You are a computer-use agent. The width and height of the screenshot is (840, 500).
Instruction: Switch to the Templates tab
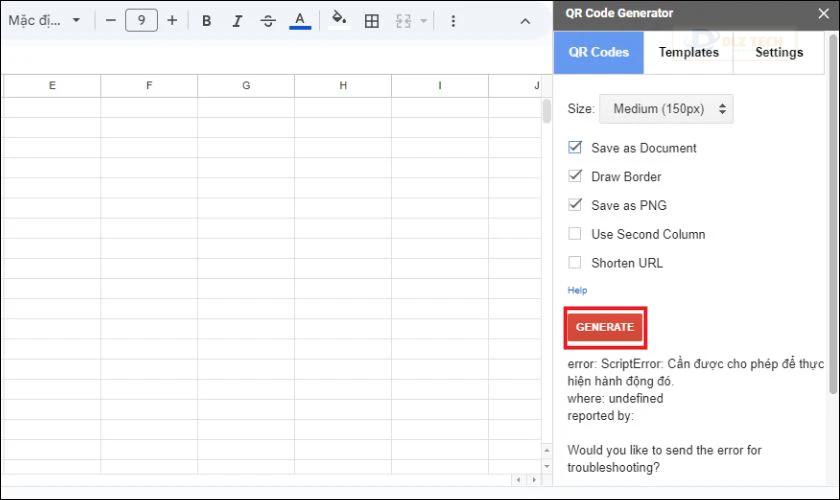[x=688, y=53]
